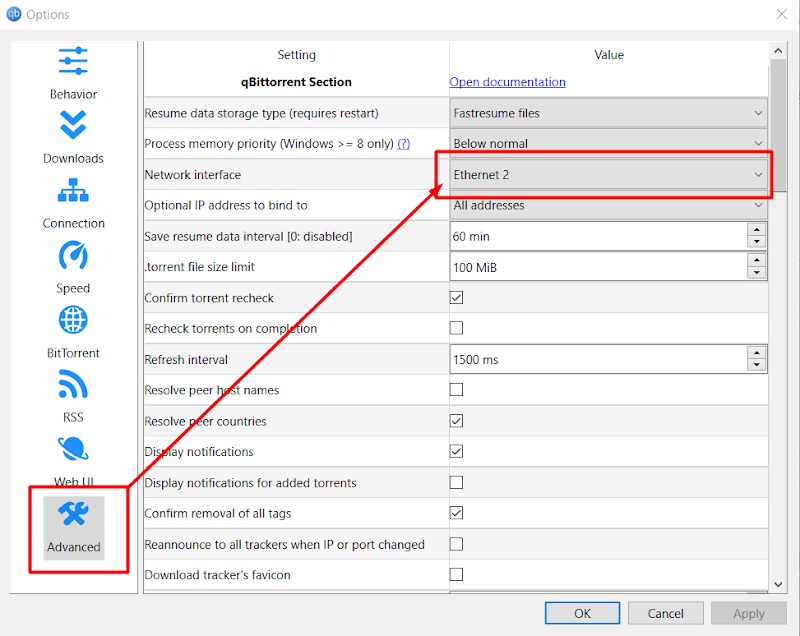
Task: Select the Resume data storage type label
Action: click(x=262, y=113)
